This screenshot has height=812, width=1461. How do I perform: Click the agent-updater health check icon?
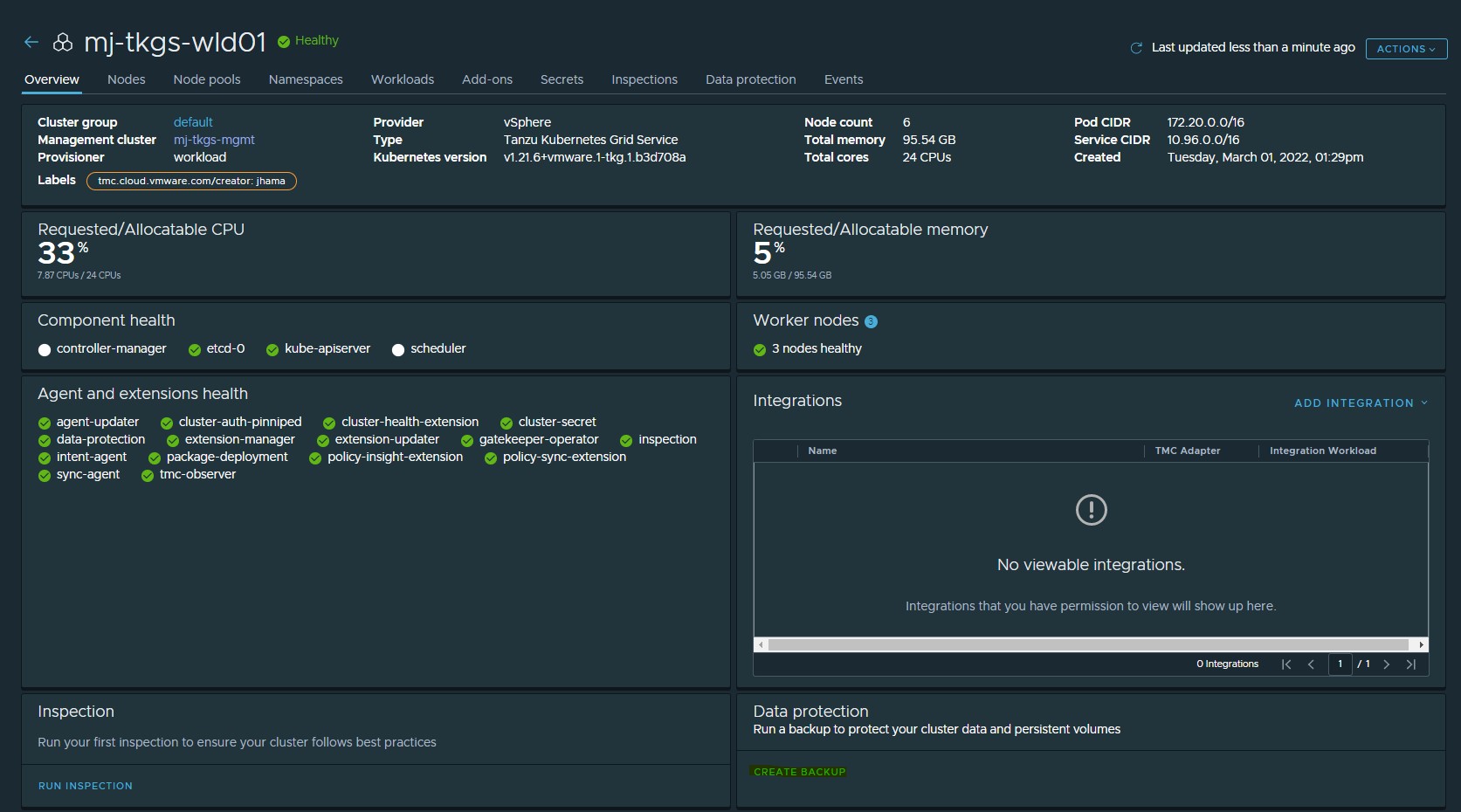click(45, 423)
